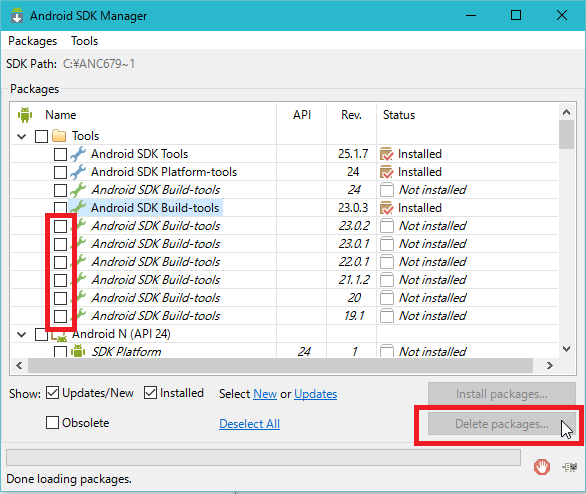
Task: Click the Name column header
Action: 61,115
